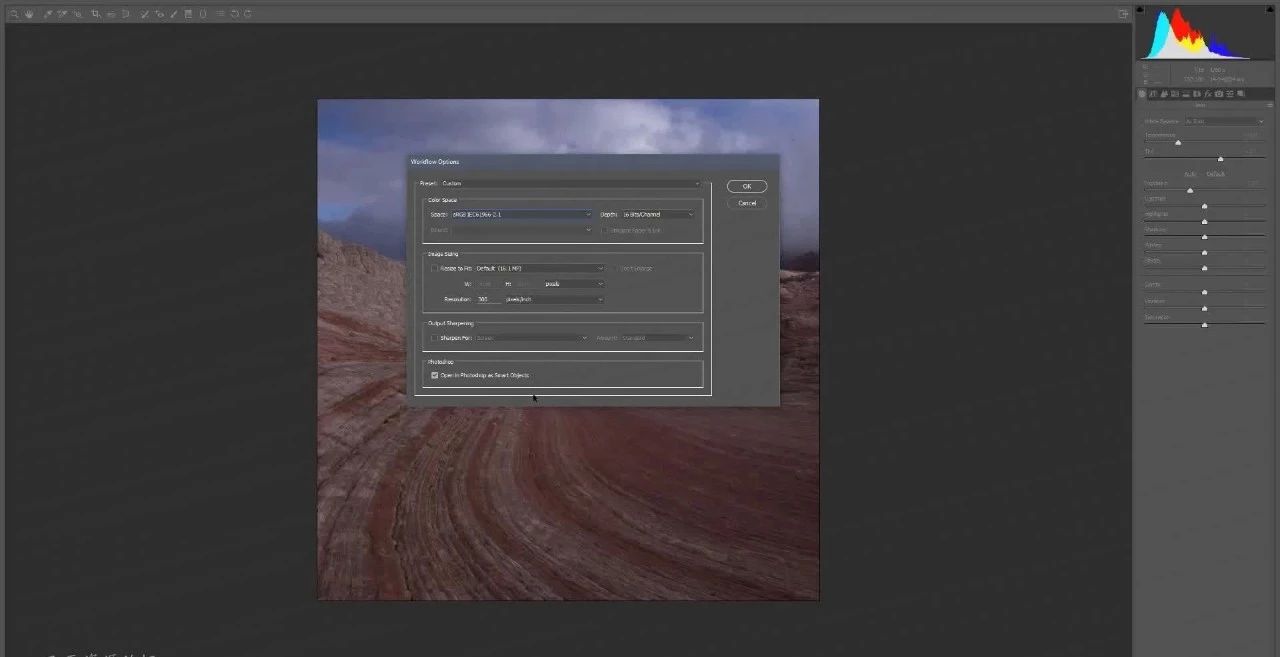
Task: Open the Tone Curve panel tab
Action: (x=1153, y=94)
